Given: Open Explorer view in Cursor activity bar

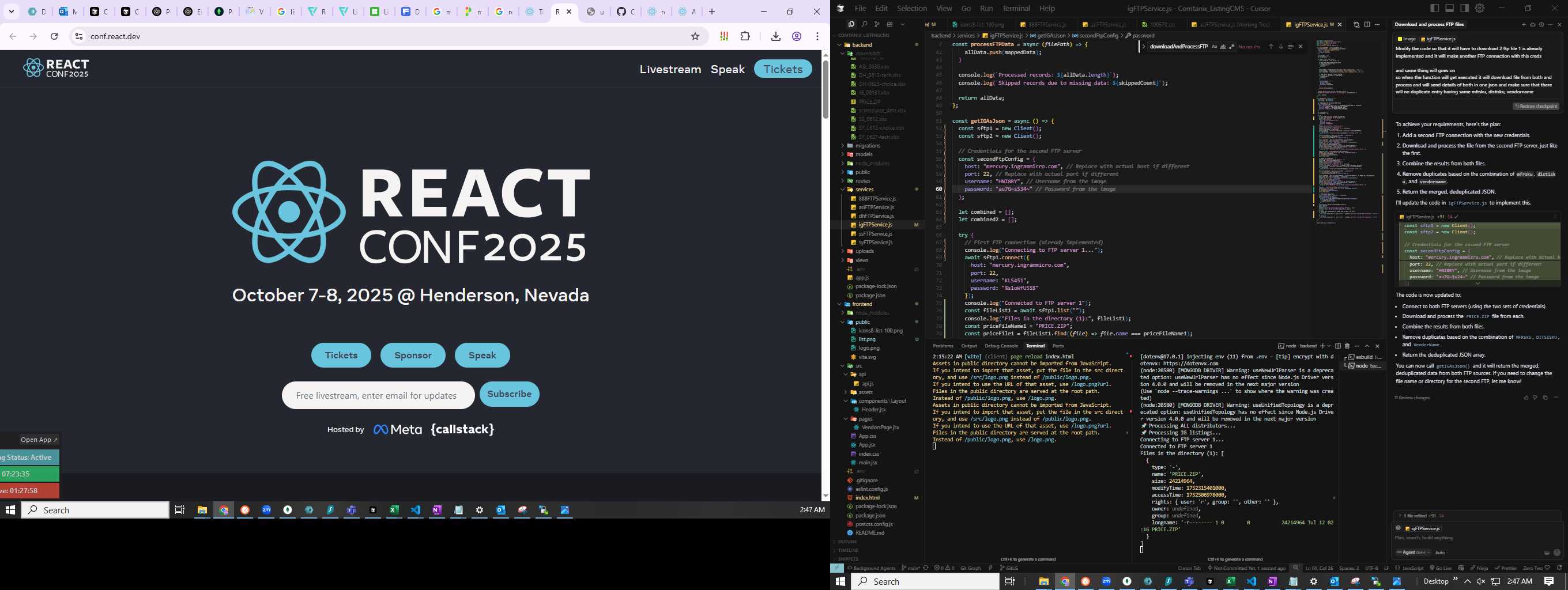Looking at the screenshot, I should pos(851,24).
